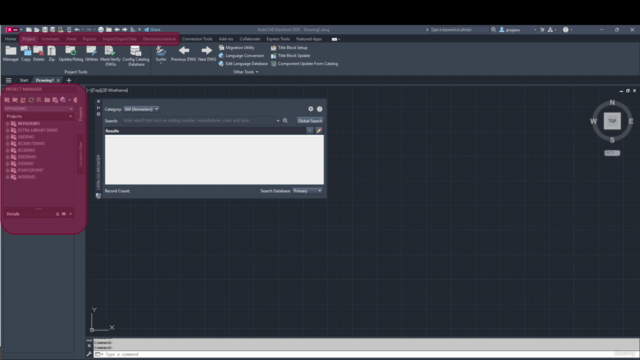Switch to the Schematic ribbon tab
Screen dimensions: 640x360
click(51, 39)
